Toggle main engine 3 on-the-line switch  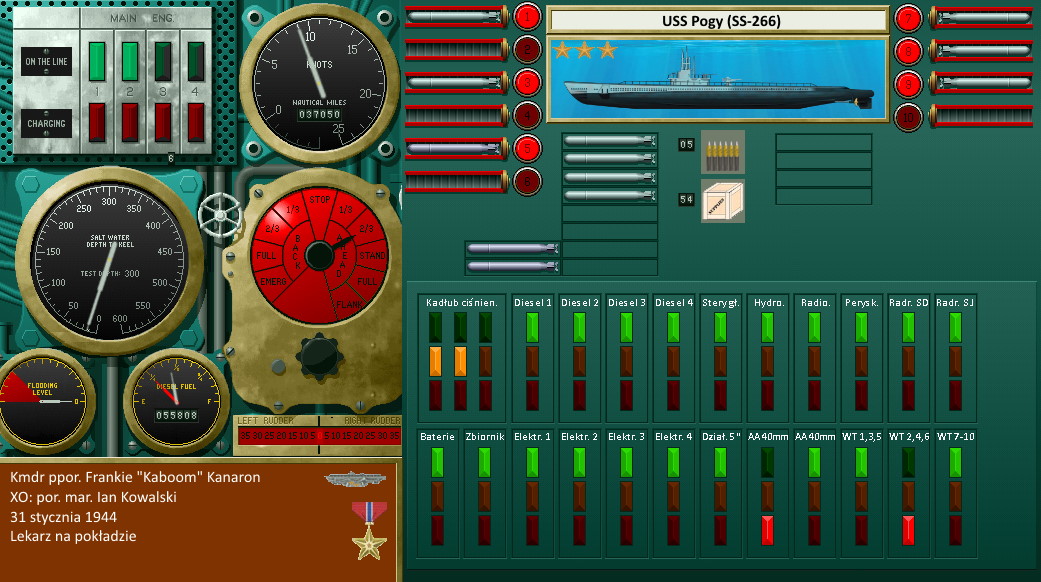click(163, 61)
